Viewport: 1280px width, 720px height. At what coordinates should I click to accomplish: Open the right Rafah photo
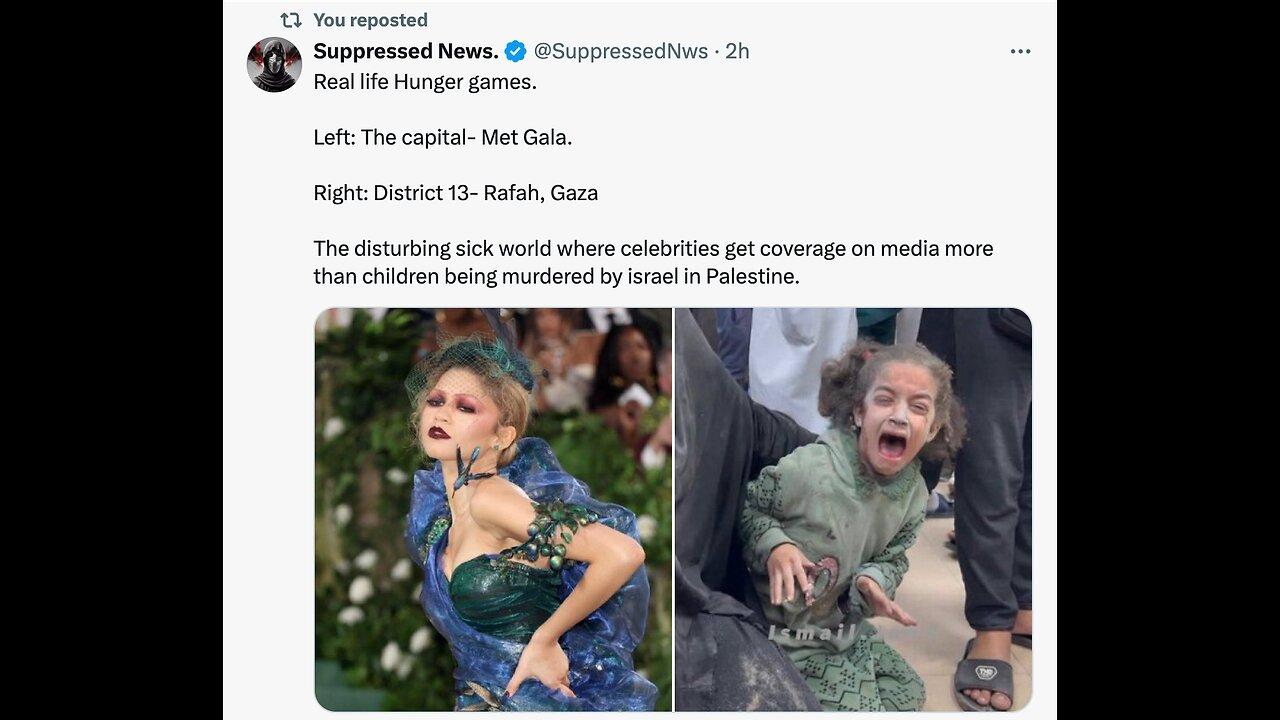[x=853, y=509]
